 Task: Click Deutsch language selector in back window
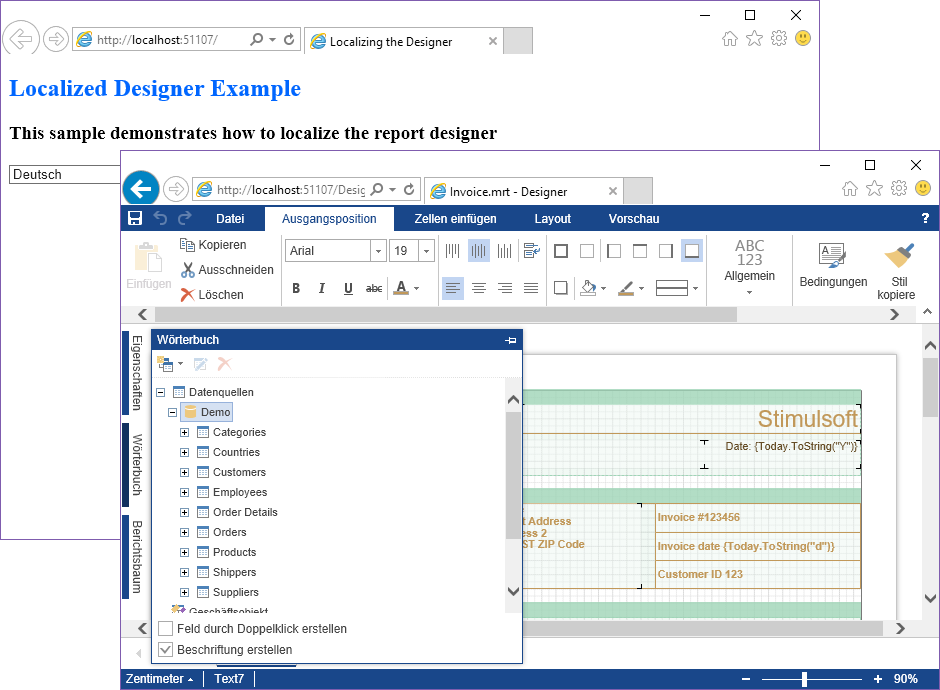tap(65, 174)
